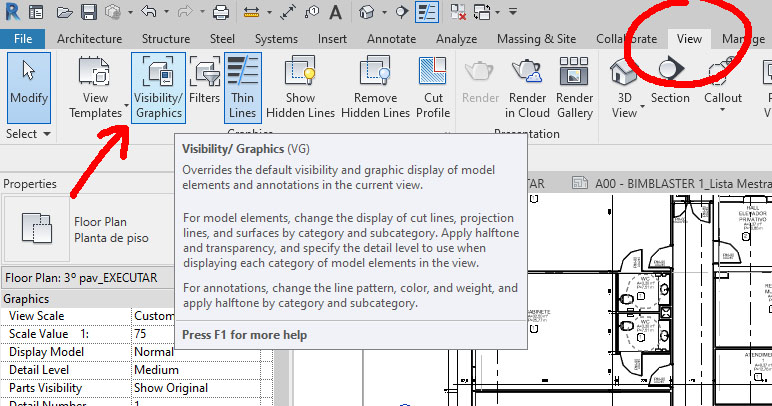This screenshot has height=406, width=772.
Task: Click the Save icon in quick access toolbar
Action: click(88, 13)
